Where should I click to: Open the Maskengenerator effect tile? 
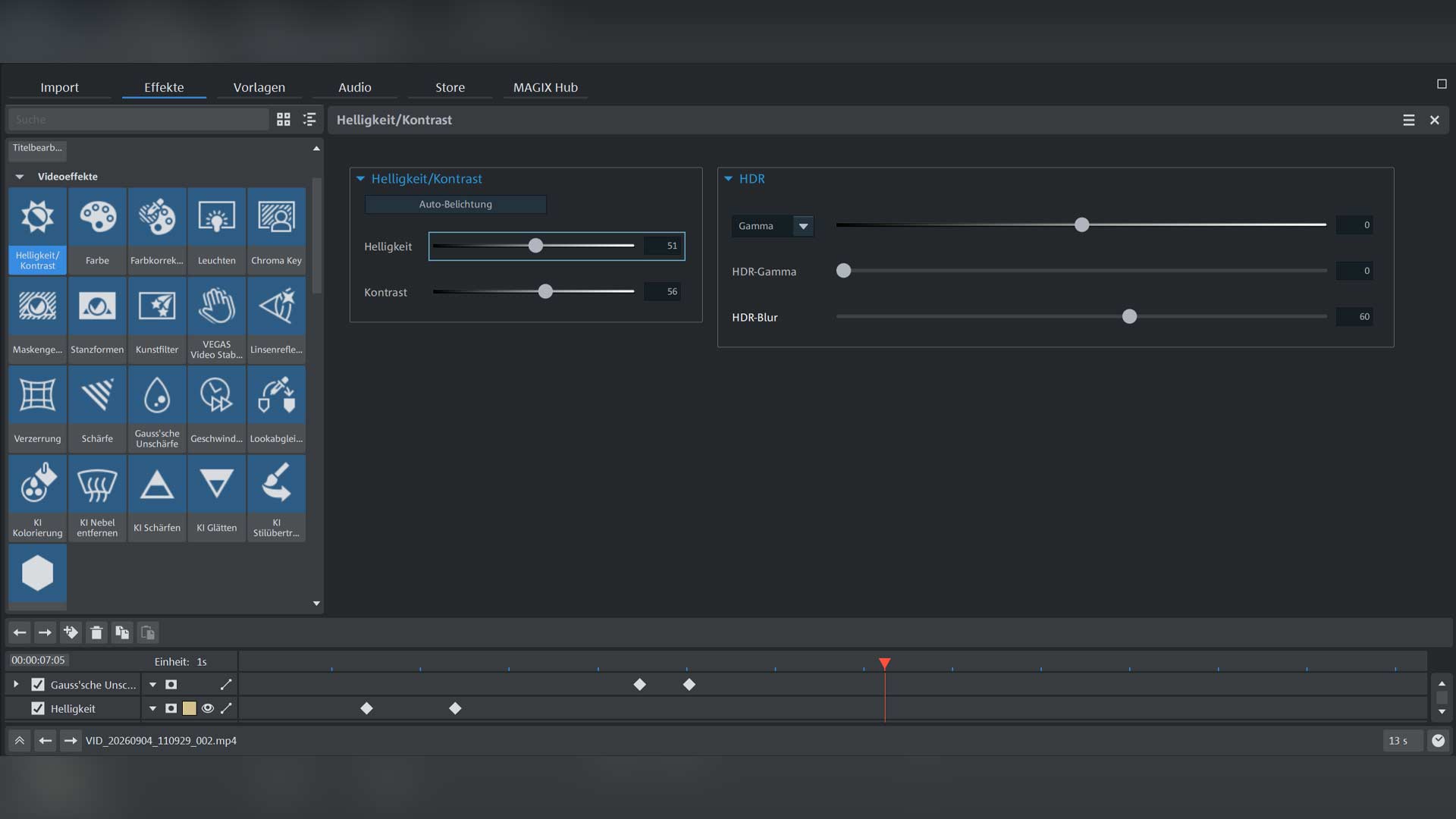37,319
